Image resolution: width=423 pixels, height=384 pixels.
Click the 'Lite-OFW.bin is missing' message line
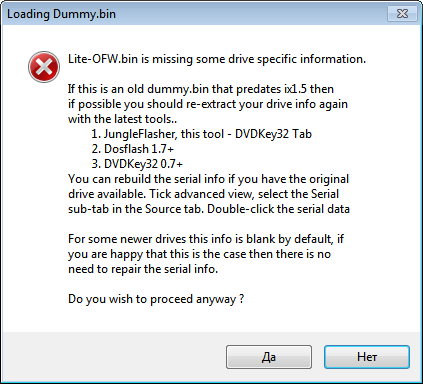pyautogui.click(x=217, y=59)
